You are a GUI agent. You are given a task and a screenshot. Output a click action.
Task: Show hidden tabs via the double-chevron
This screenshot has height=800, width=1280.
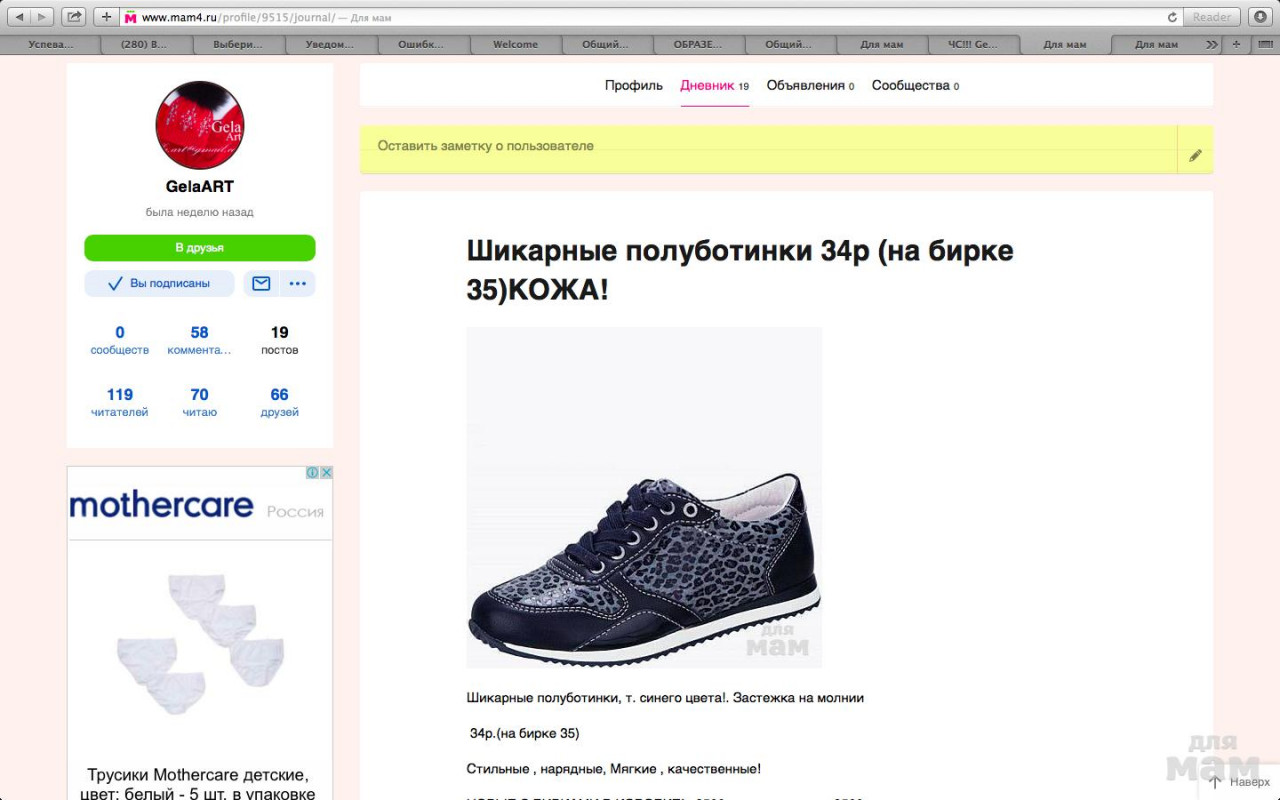click(x=1212, y=44)
